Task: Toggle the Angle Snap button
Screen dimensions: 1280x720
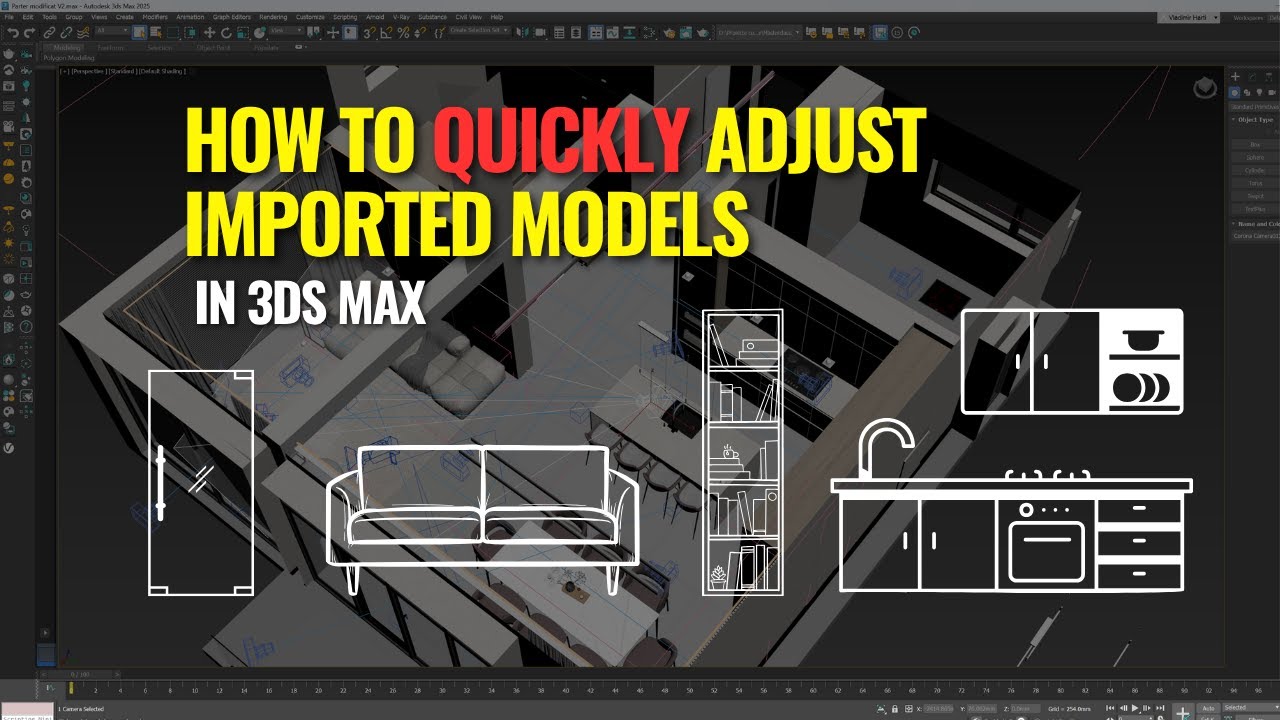Action: tap(386, 32)
